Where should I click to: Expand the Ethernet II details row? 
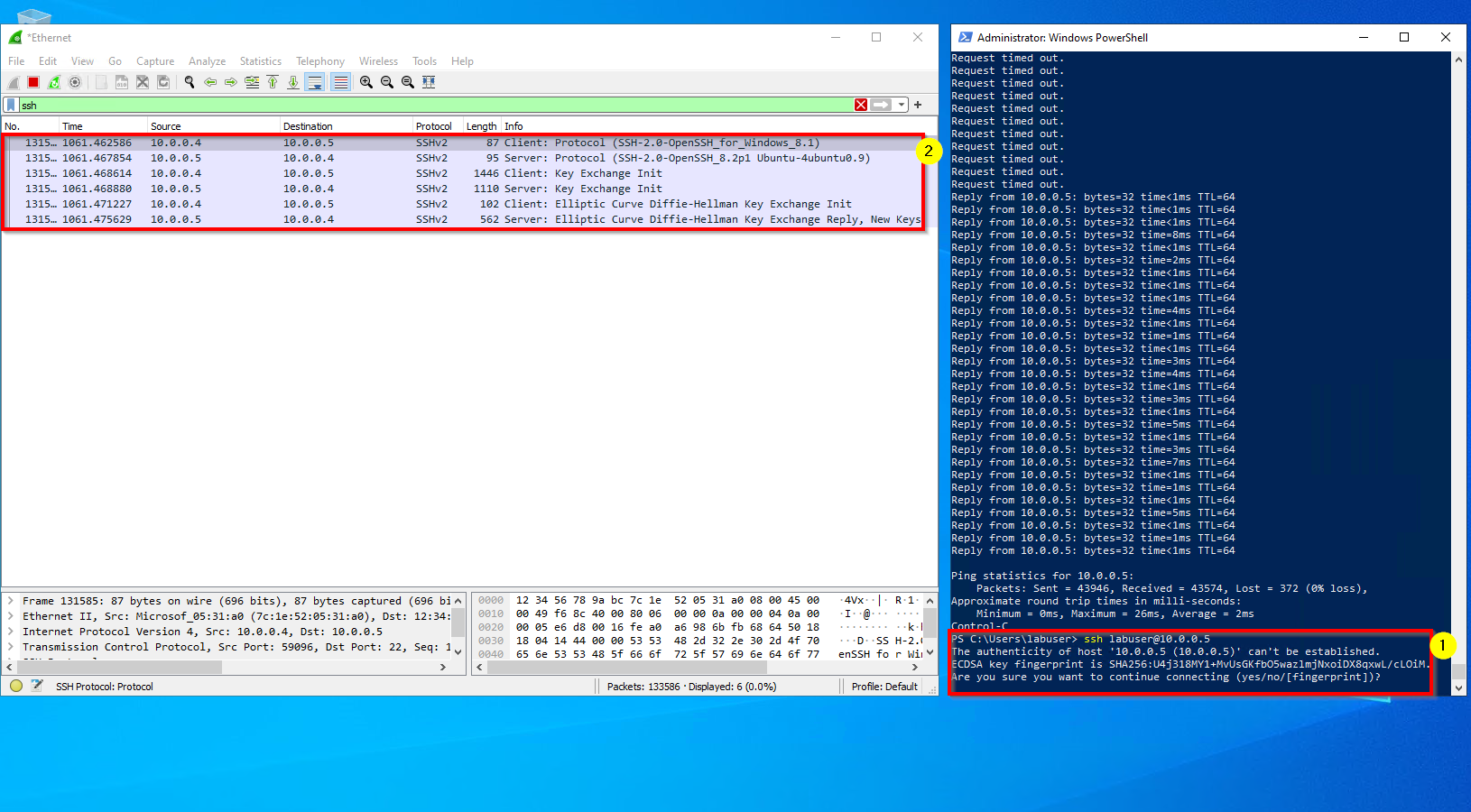point(11,616)
